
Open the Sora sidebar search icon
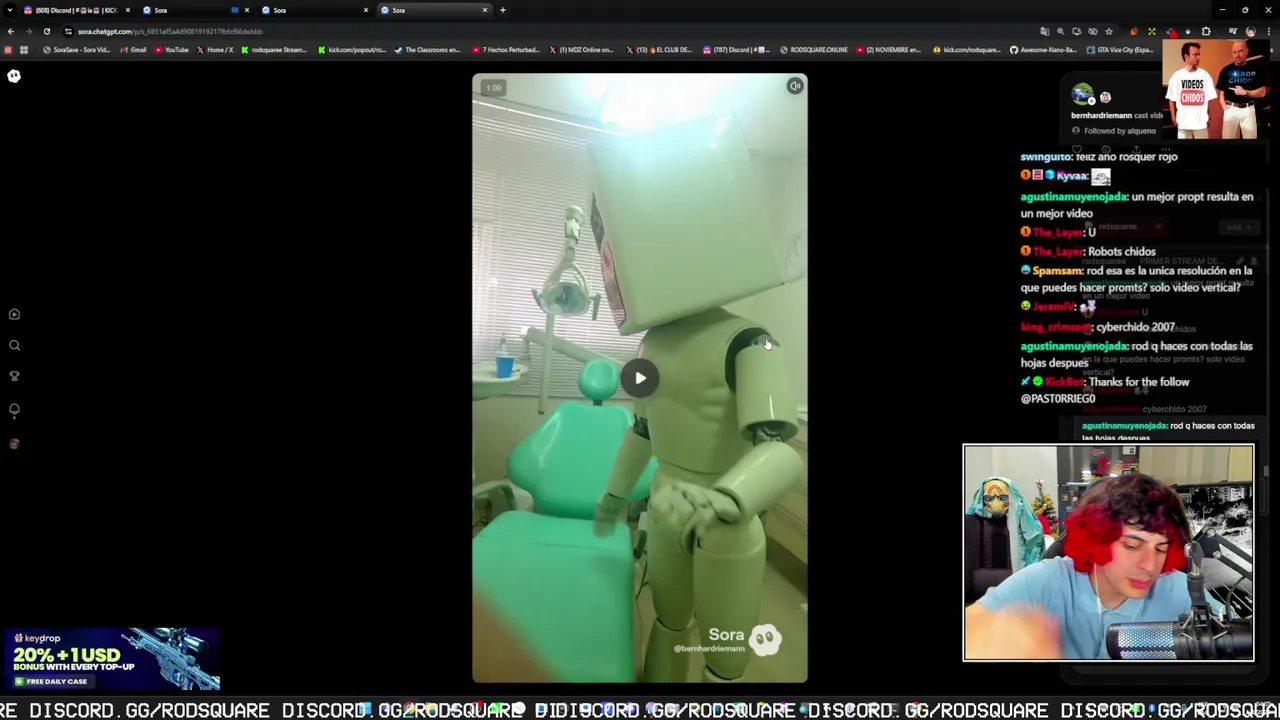[14, 345]
